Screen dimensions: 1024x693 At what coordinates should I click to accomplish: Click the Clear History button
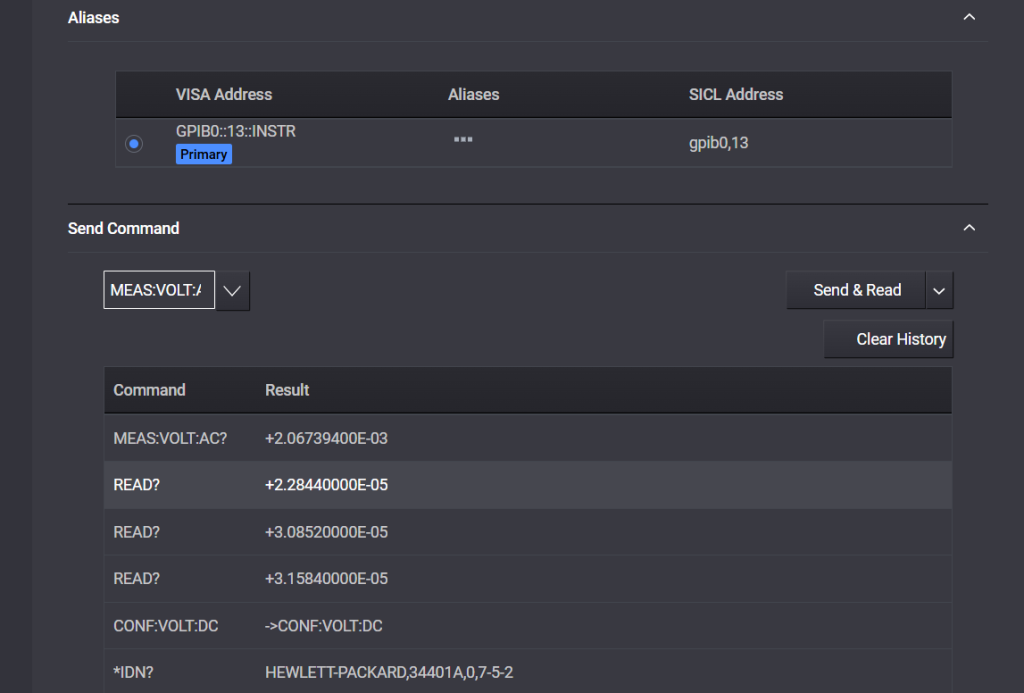pos(889,339)
